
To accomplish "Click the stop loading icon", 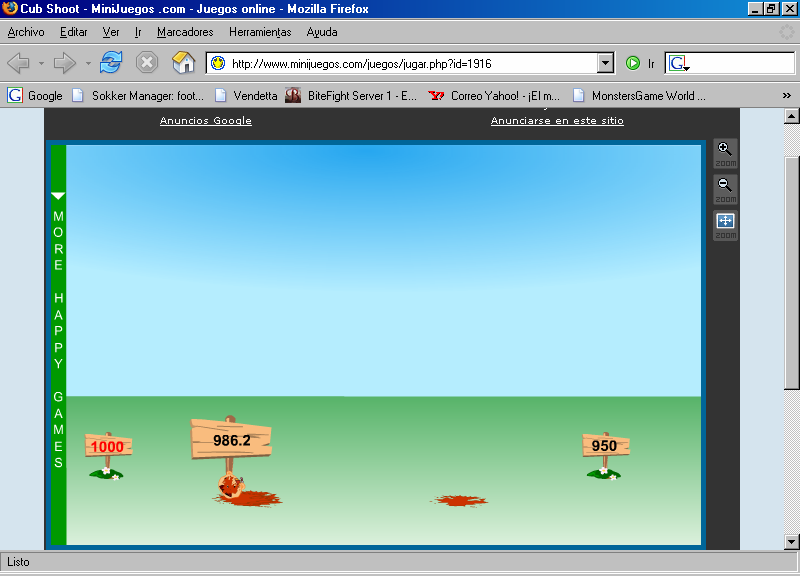I will [147, 63].
